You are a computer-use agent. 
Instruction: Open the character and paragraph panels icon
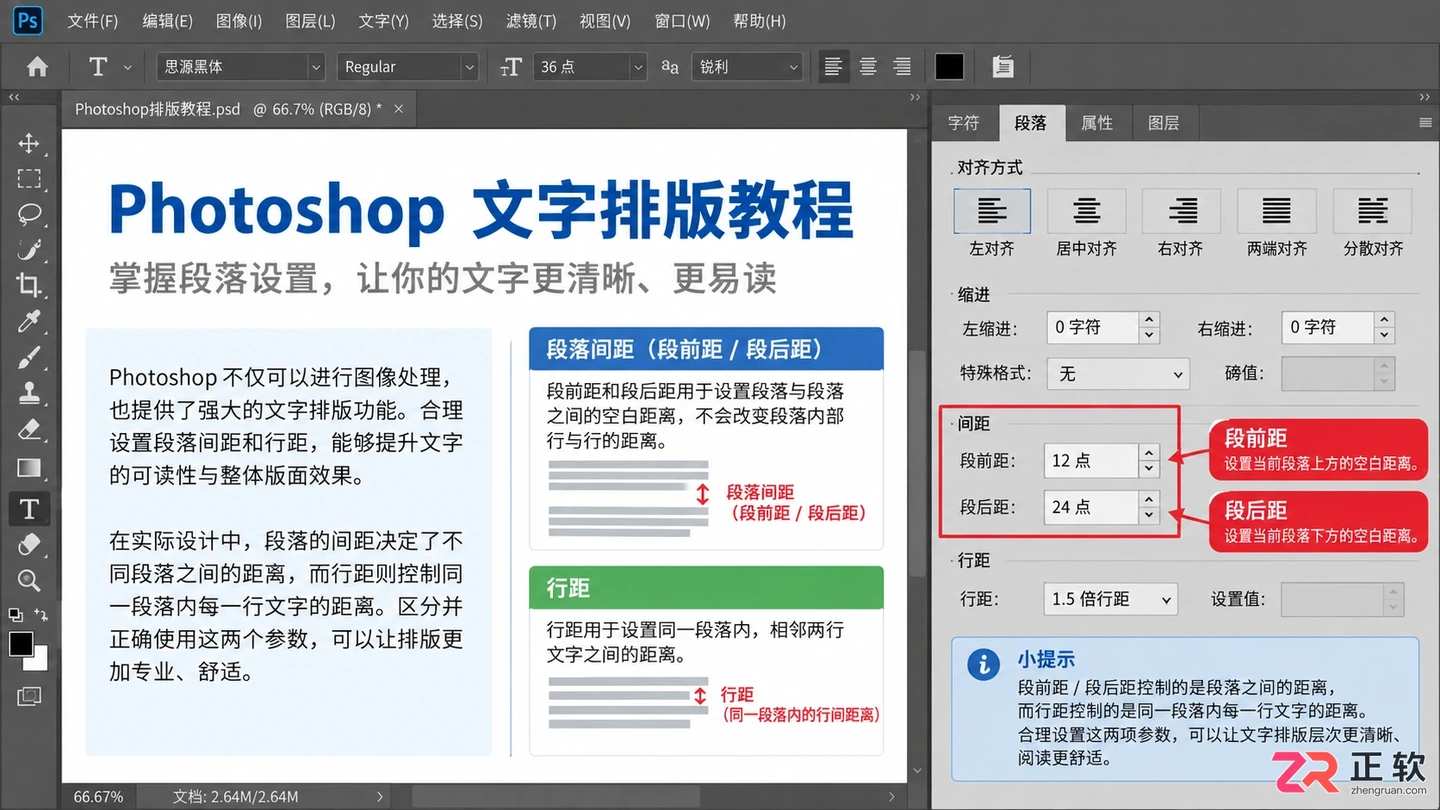[1003, 67]
